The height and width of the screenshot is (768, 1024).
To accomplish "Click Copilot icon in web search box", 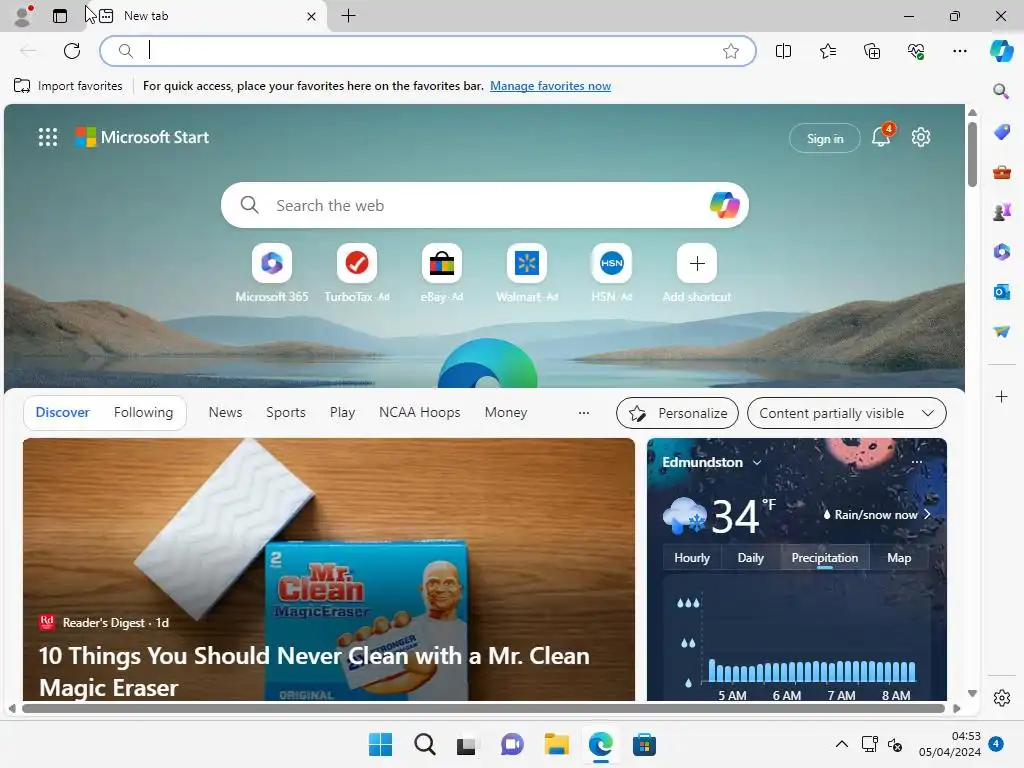I will 724,205.
